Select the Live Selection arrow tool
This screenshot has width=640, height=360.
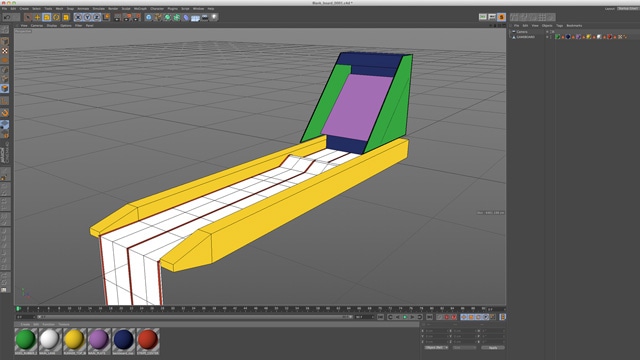pyautogui.click(x=28, y=17)
